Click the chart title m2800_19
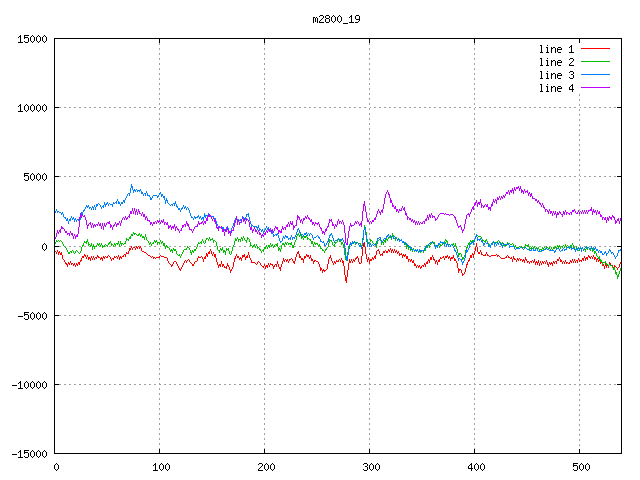Viewport: 640px width, 480px height. (x=337, y=19)
